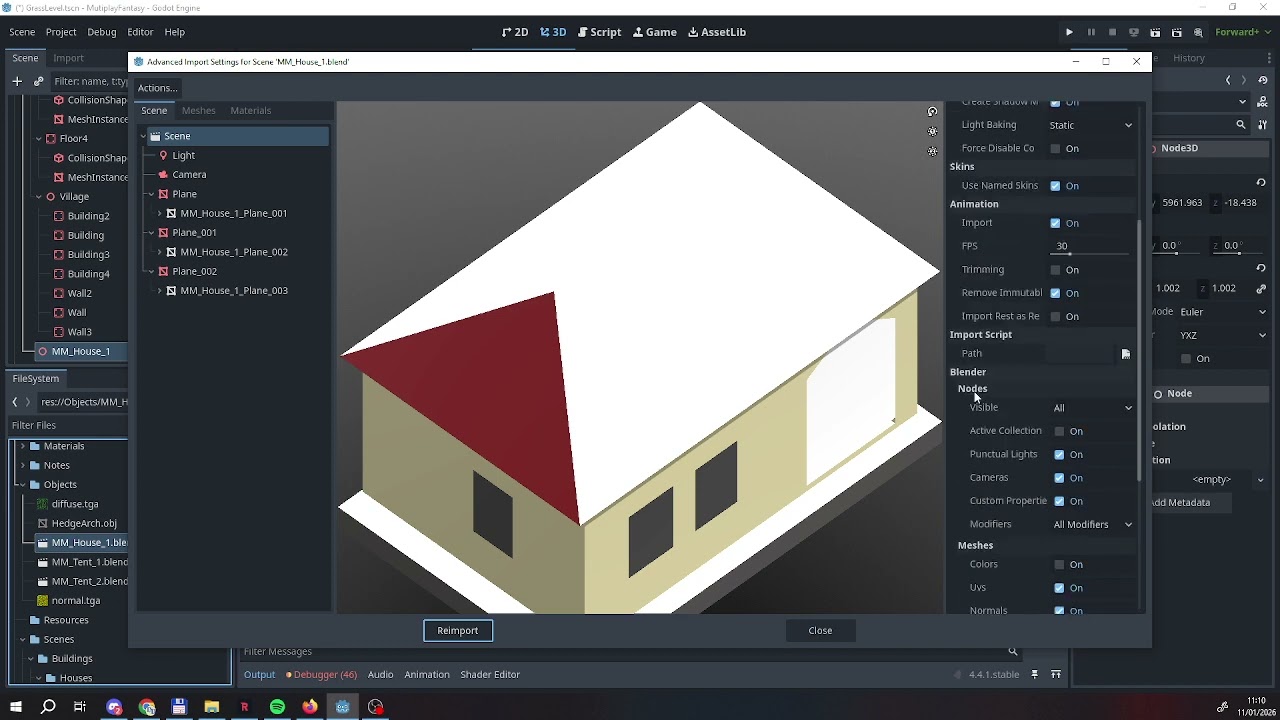Toggle Punctual Lights checkbox
This screenshot has width=1280, height=720.
1059,455
